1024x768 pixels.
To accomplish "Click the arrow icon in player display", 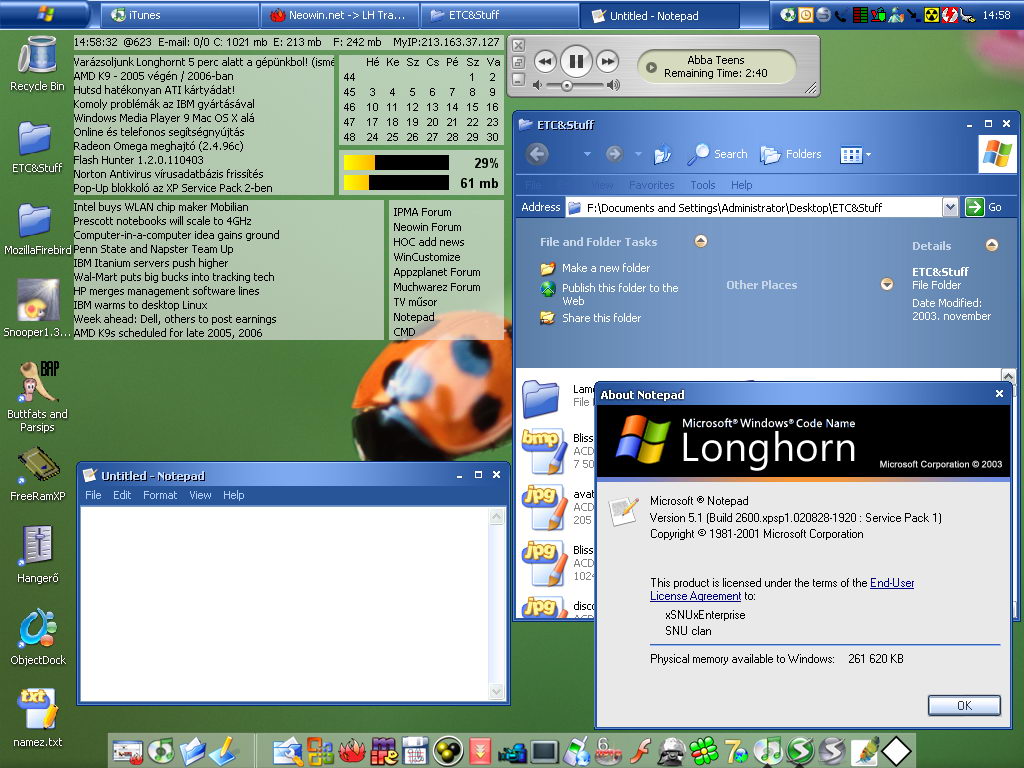I will pyautogui.click(x=651, y=67).
